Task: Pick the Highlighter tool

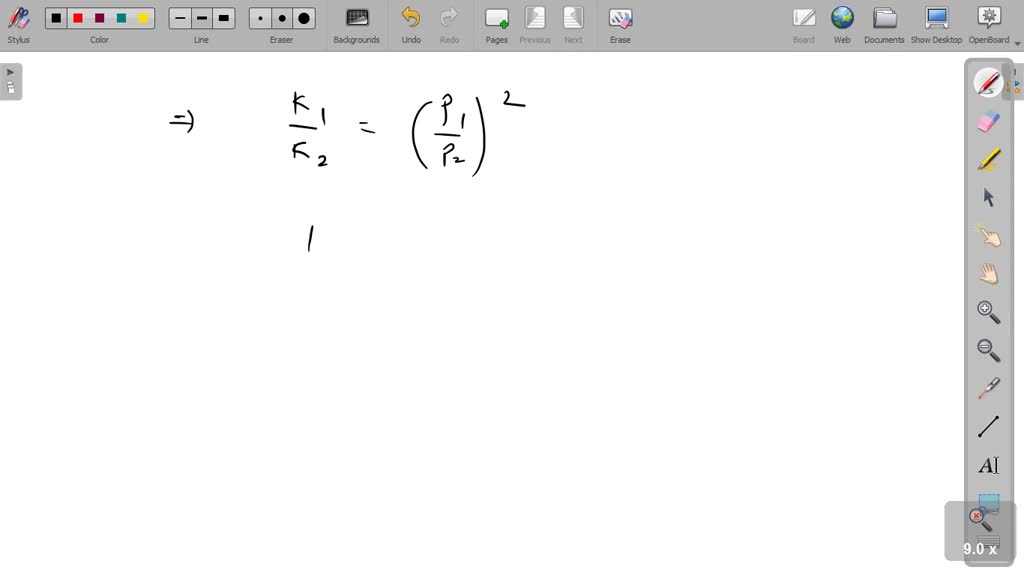Action: (x=988, y=159)
